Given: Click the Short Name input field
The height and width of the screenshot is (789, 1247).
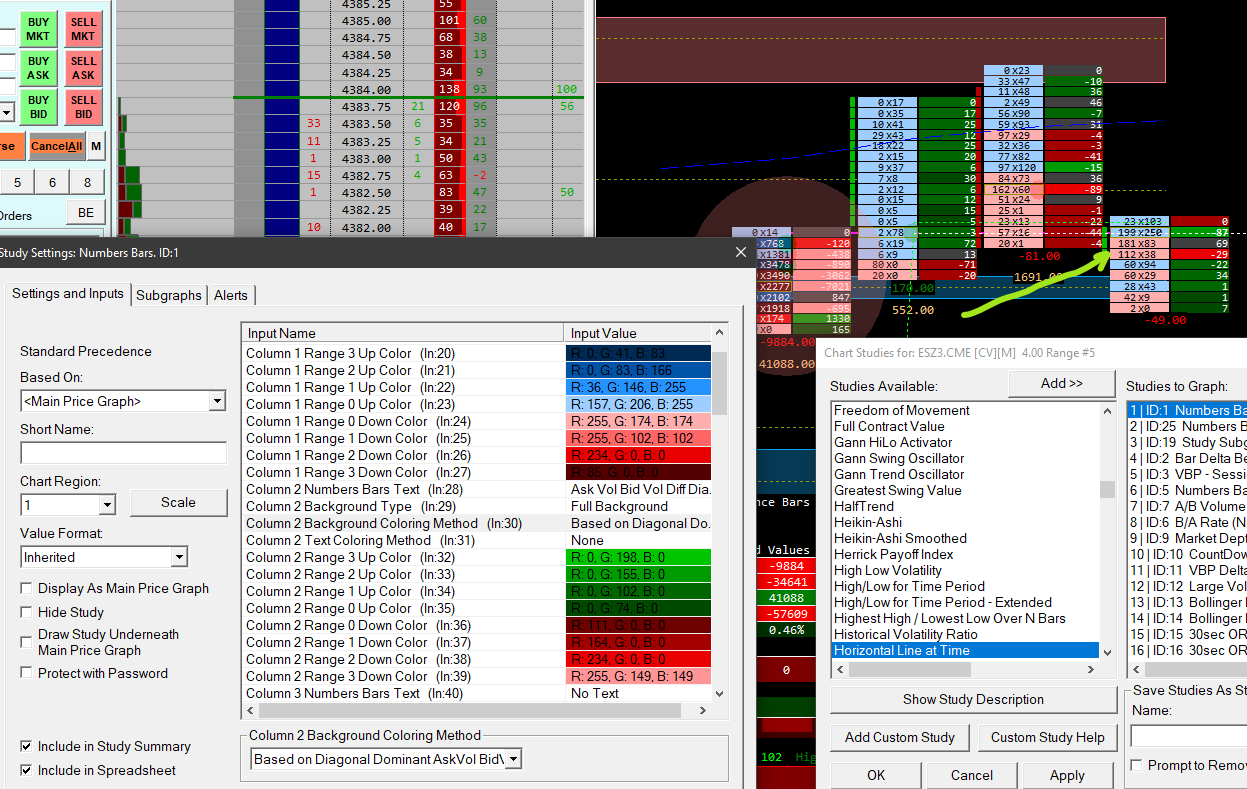Looking at the screenshot, I should [x=123, y=453].
